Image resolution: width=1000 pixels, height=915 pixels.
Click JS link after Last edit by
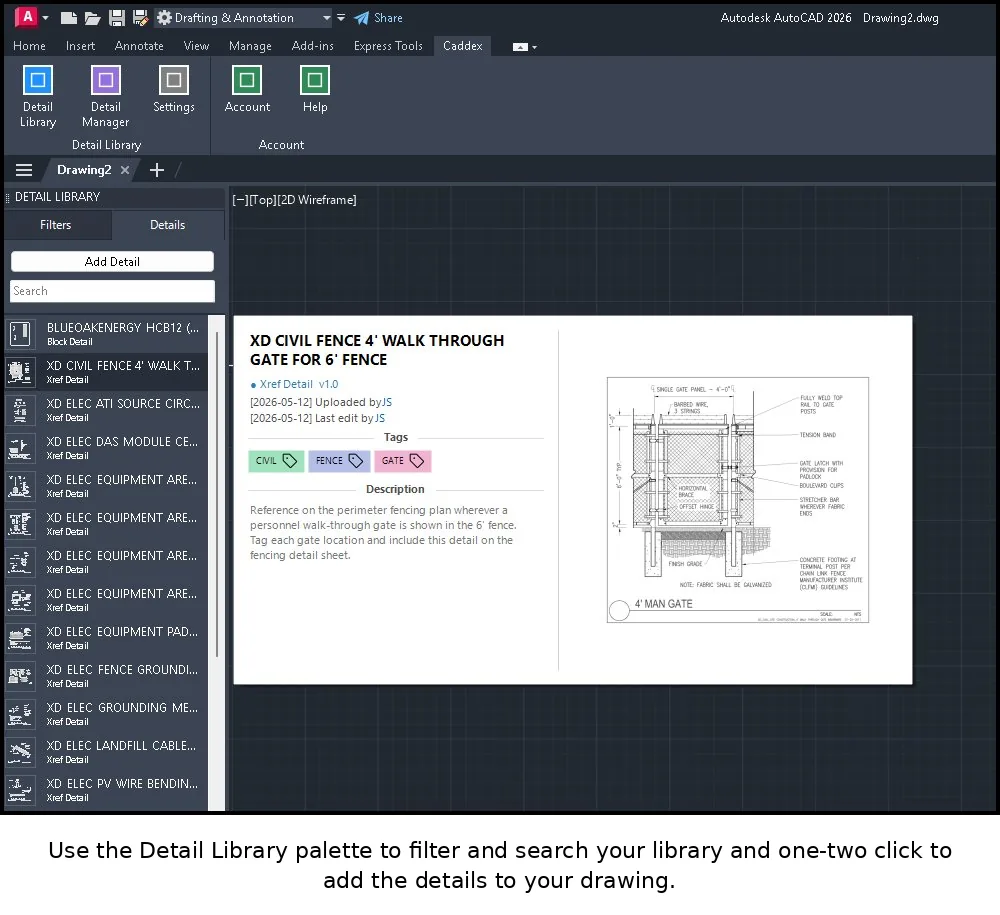(x=380, y=418)
